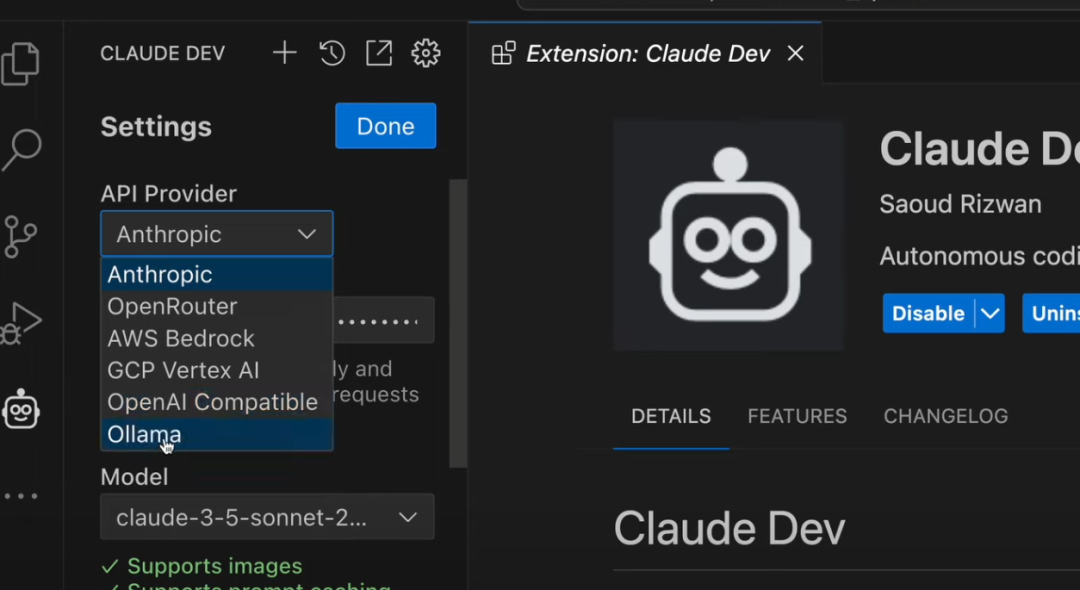Open the Explorer files icon in activity bar
The height and width of the screenshot is (590, 1080).
pos(21,63)
